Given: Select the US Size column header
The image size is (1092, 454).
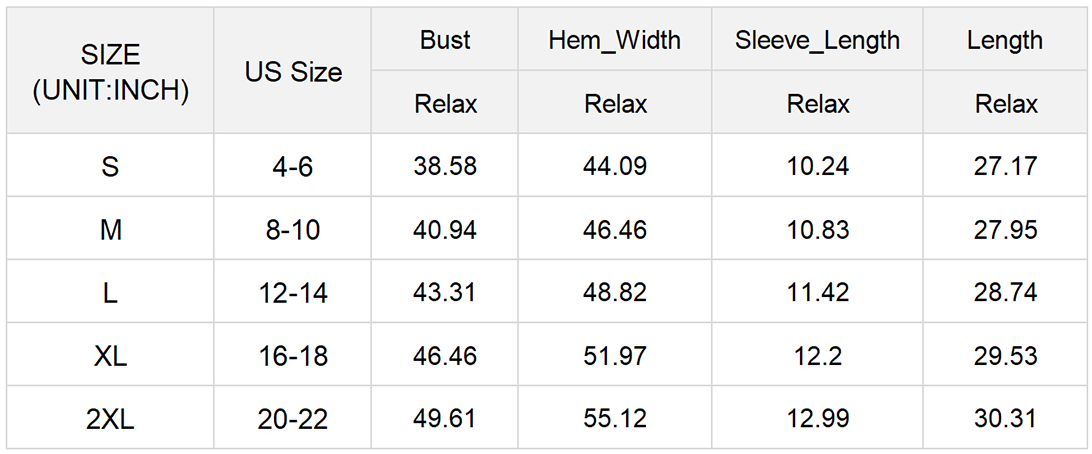Looking at the screenshot, I should click(x=293, y=70).
